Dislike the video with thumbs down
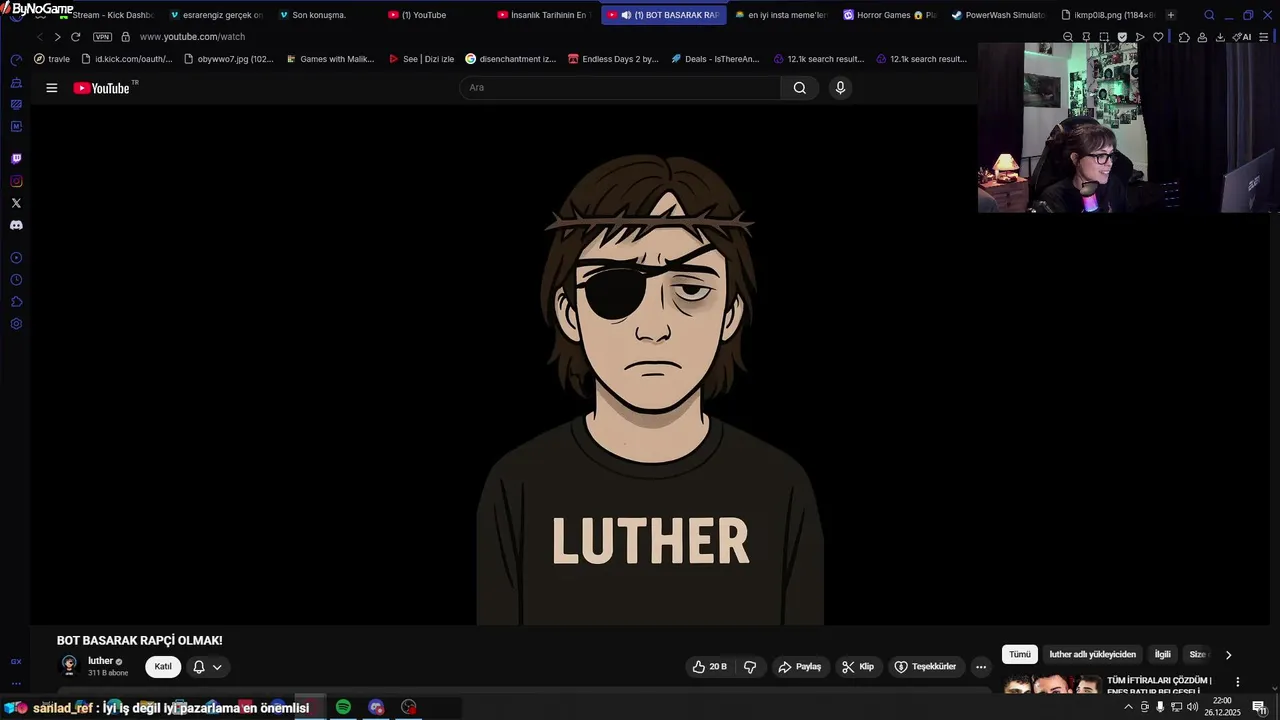 [750, 667]
